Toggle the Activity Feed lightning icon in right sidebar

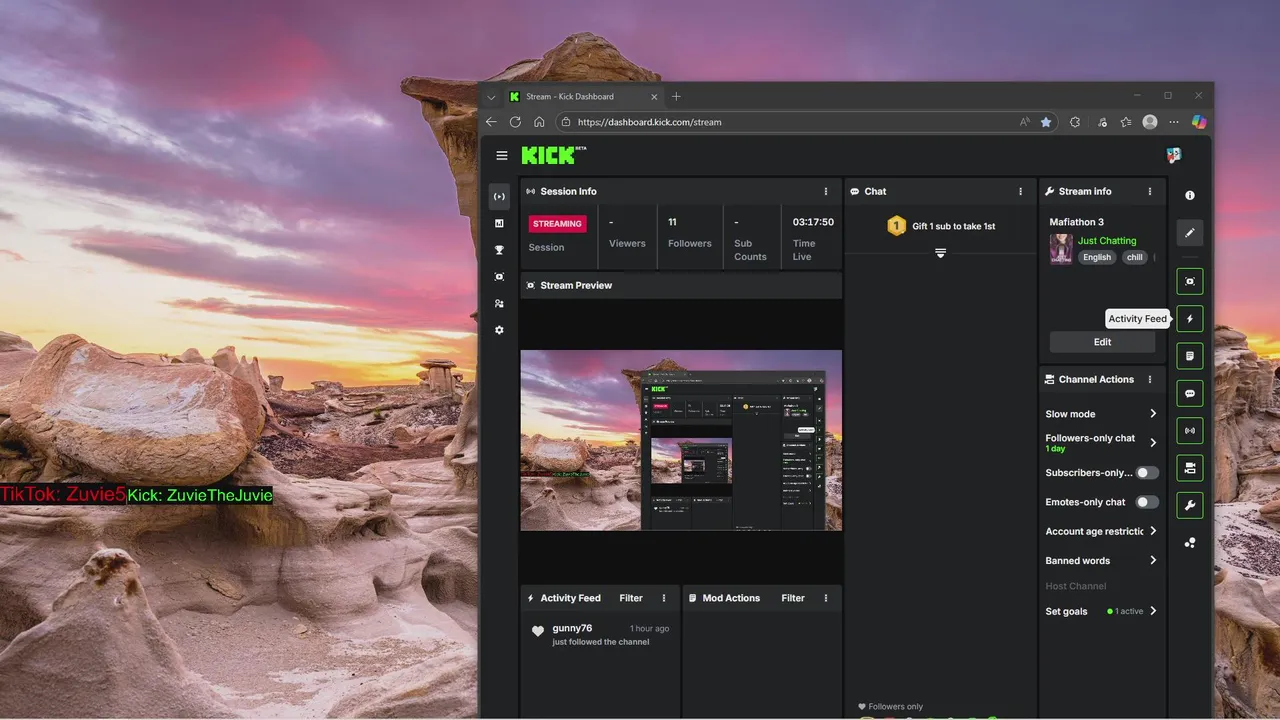1190,319
